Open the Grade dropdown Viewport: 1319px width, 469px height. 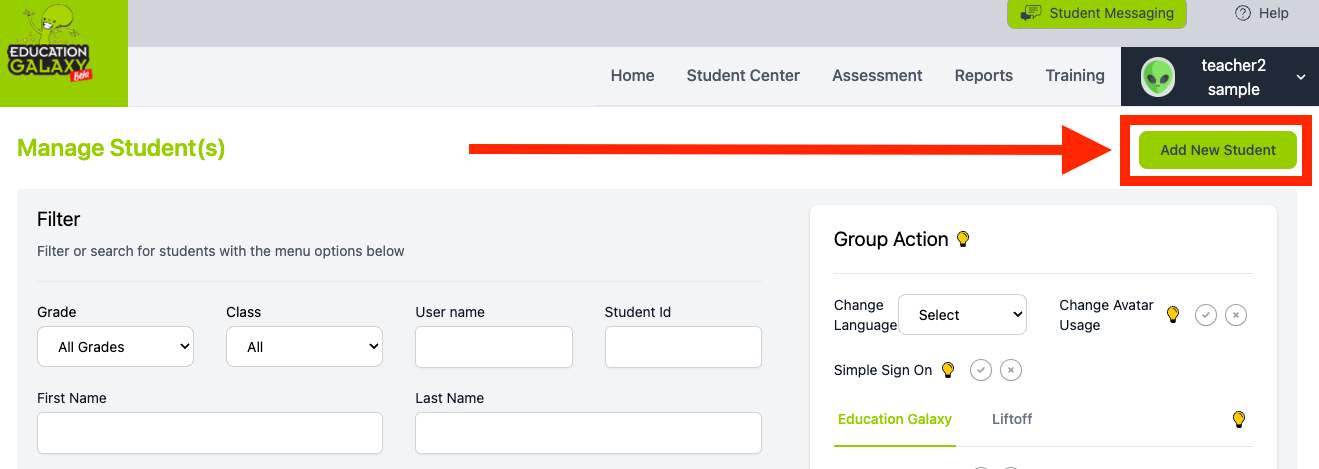pyautogui.click(x=115, y=347)
